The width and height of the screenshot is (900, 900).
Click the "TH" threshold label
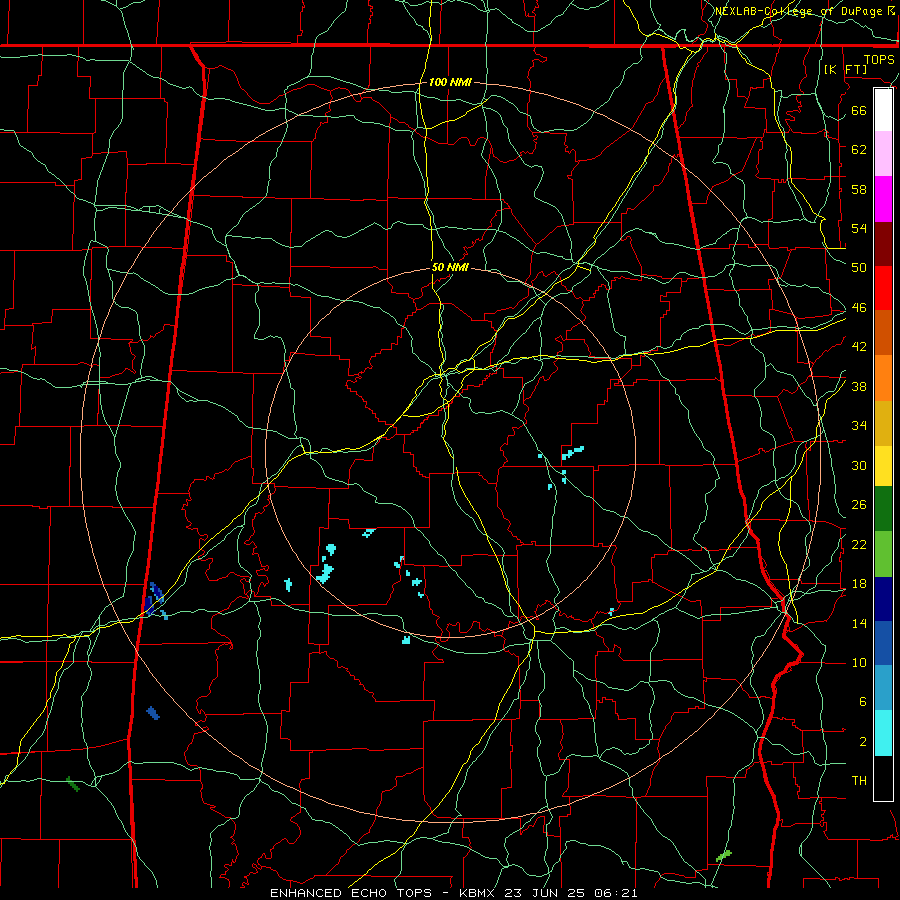[859, 781]
